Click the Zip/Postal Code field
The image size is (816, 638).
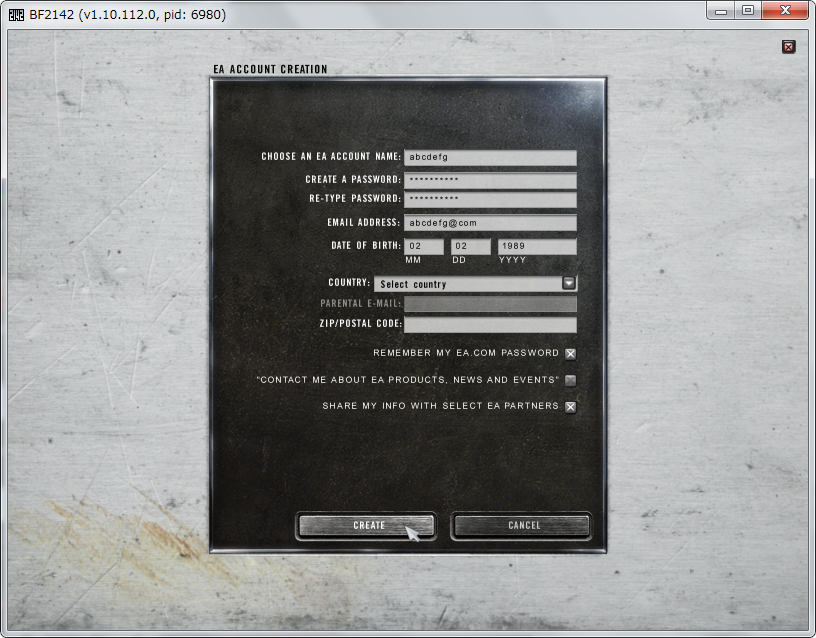tap(490, 324)
